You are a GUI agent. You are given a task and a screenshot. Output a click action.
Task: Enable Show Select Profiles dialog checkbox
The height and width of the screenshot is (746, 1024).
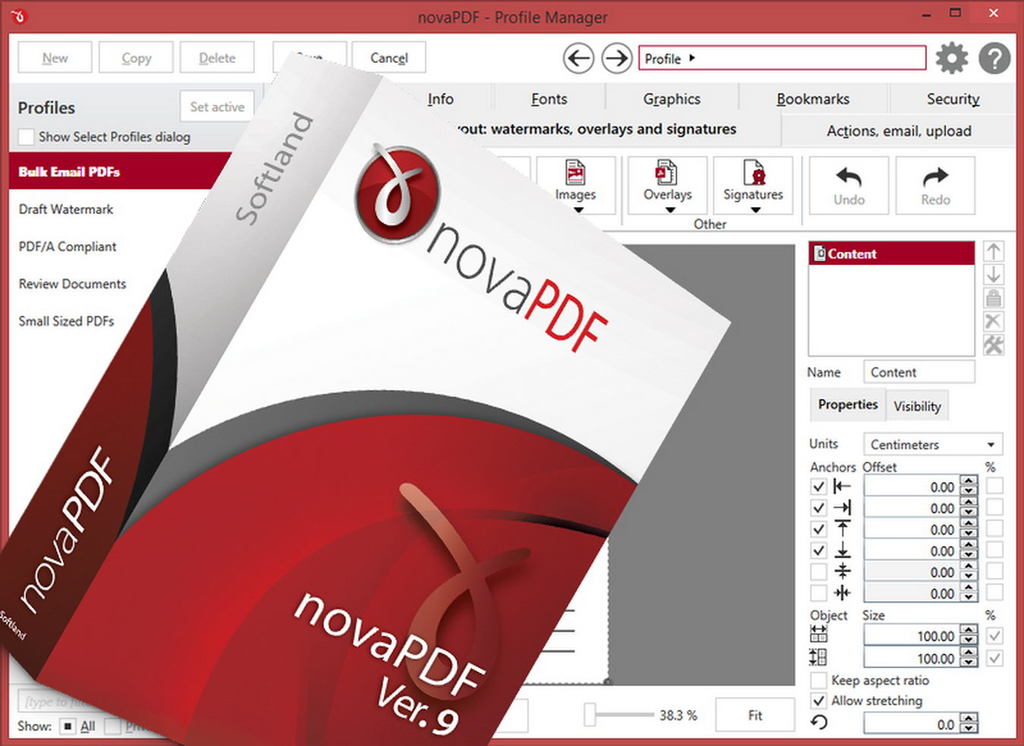[26, 137]
